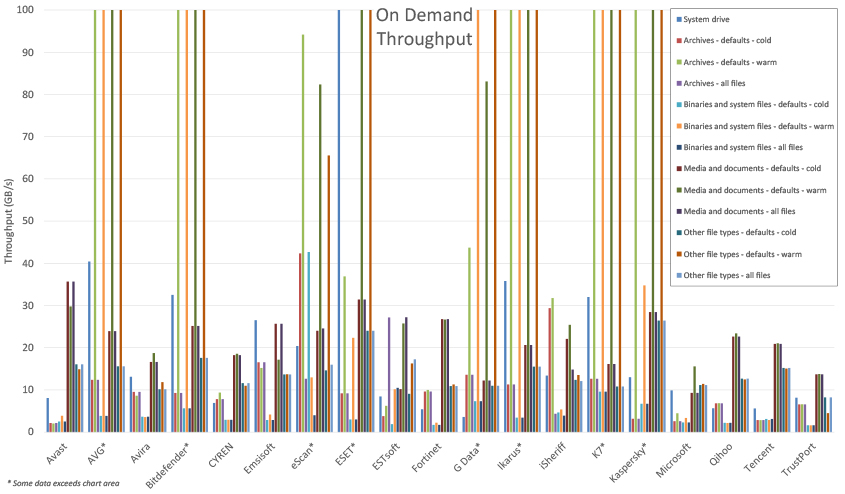Click the iSheriff axis label
845x494 pixels.
pos(552,456)
